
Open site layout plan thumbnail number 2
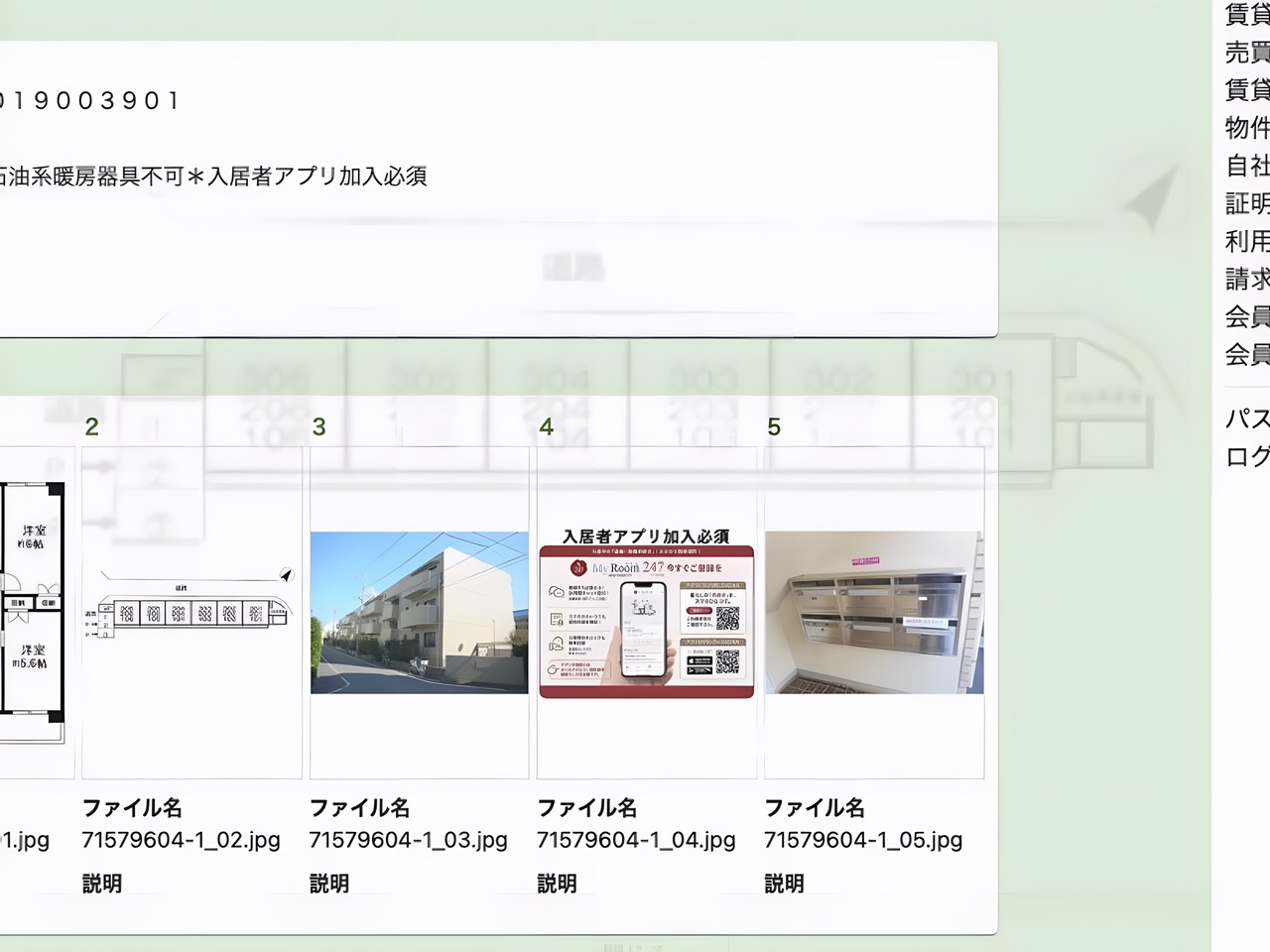pyautogui.click(x=191, y=613)
